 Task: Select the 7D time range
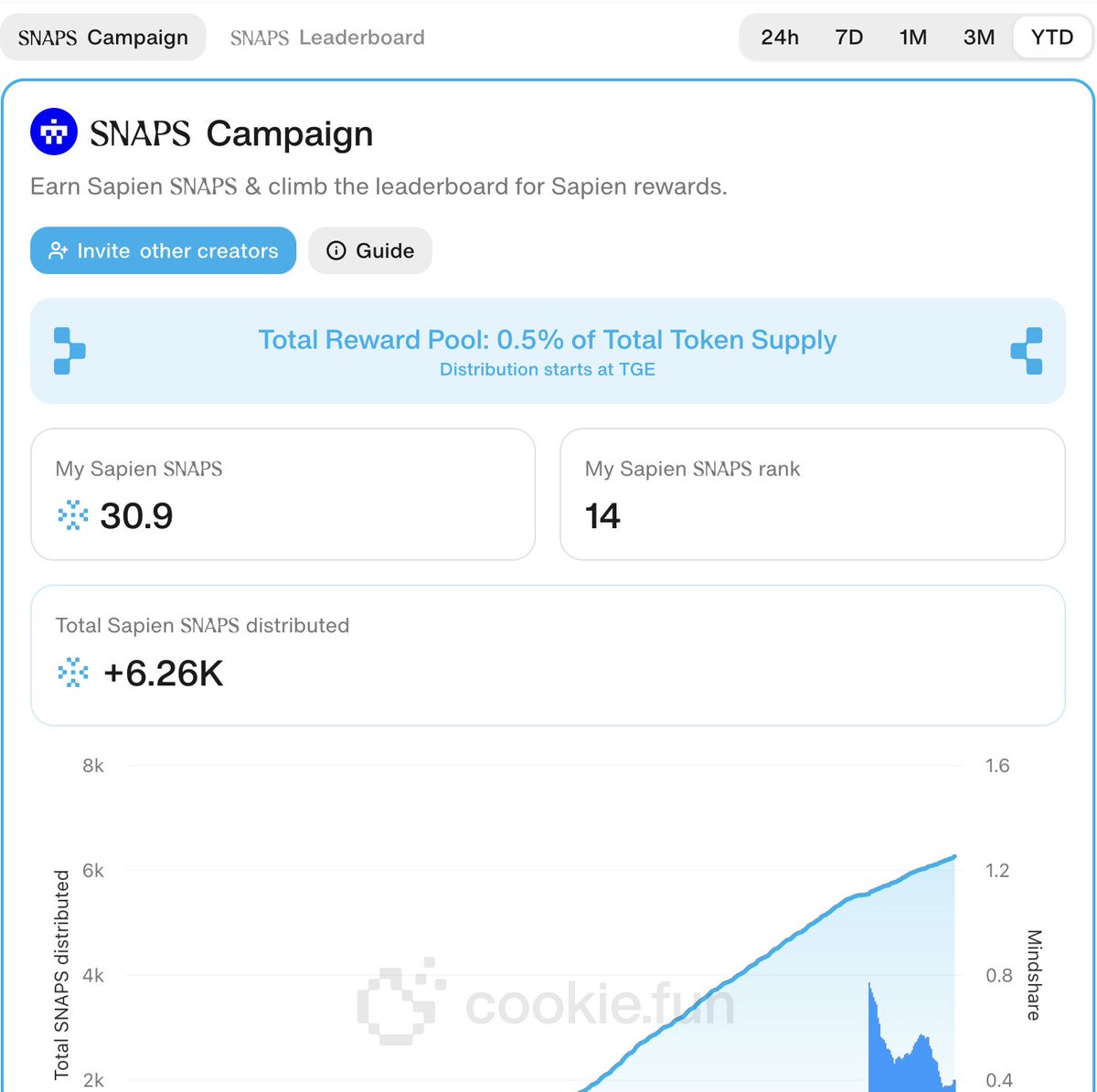click(x=849, y=37)
